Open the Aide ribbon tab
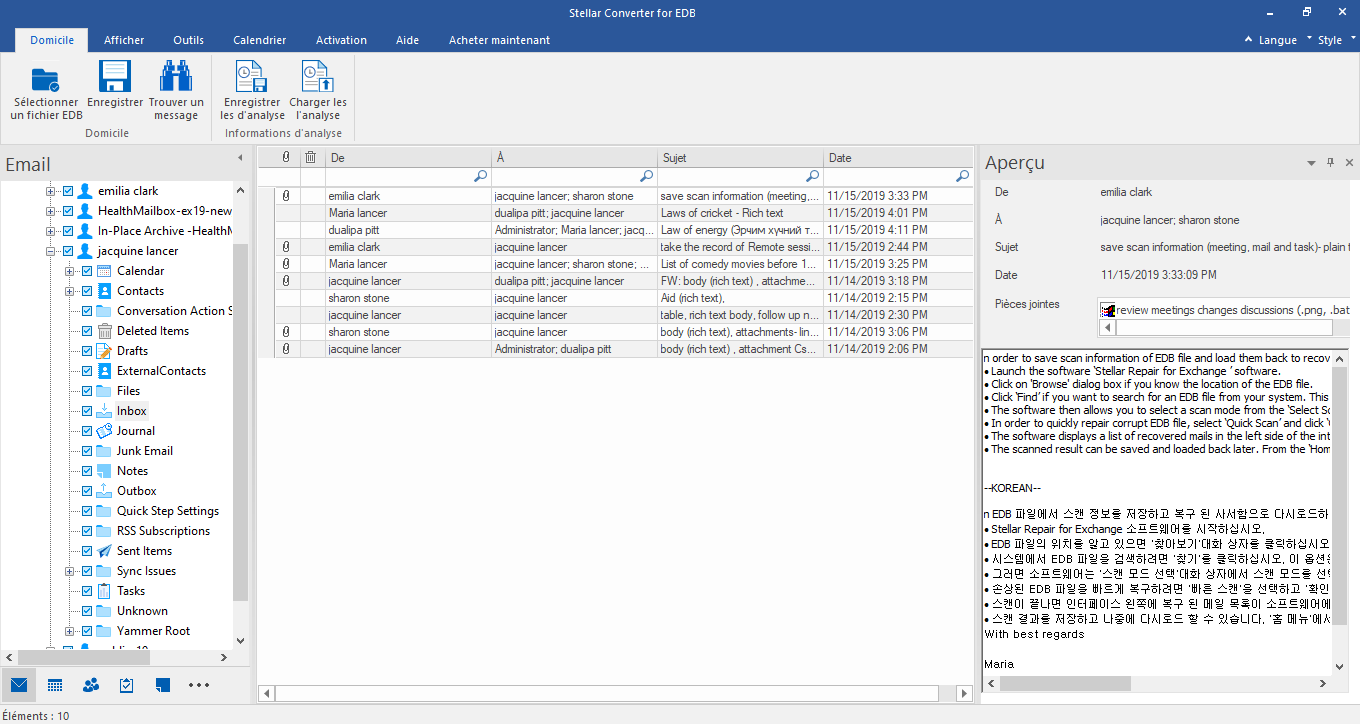Image resolution: width=1360 pixels, height=724 pixels. (407, 40)
